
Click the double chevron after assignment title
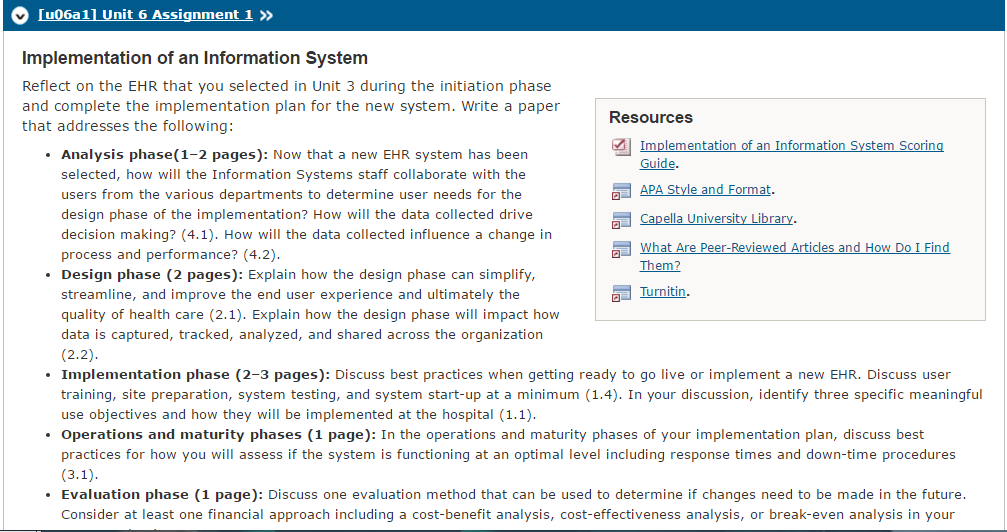point(267,15)
